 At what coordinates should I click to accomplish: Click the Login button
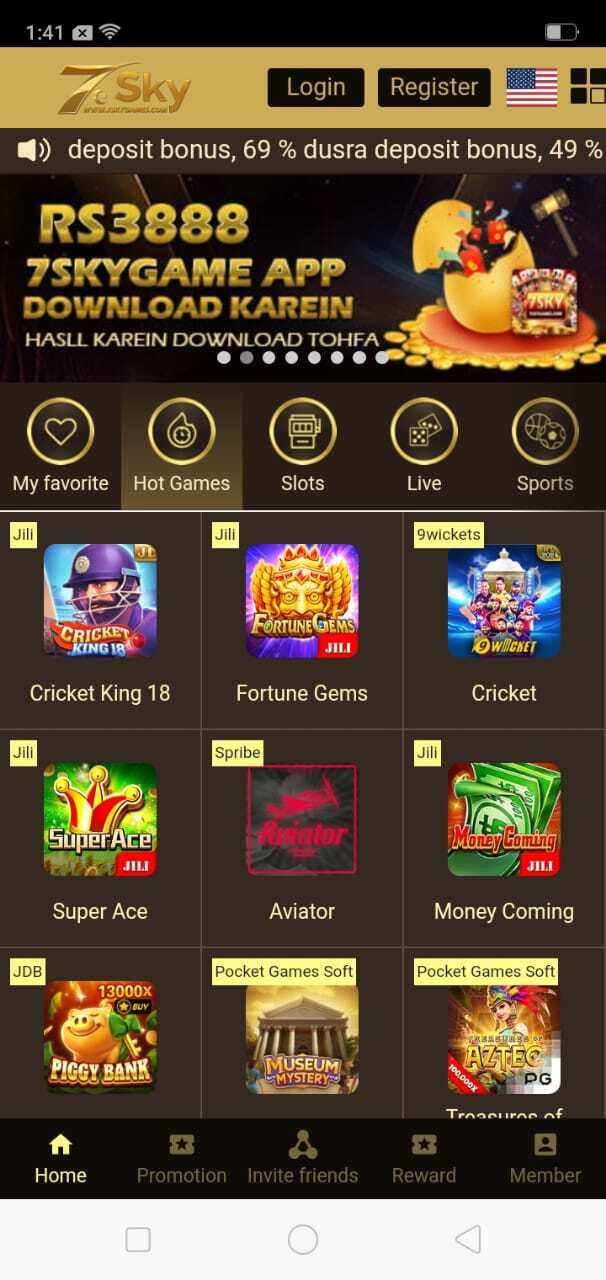click(316, 87)
